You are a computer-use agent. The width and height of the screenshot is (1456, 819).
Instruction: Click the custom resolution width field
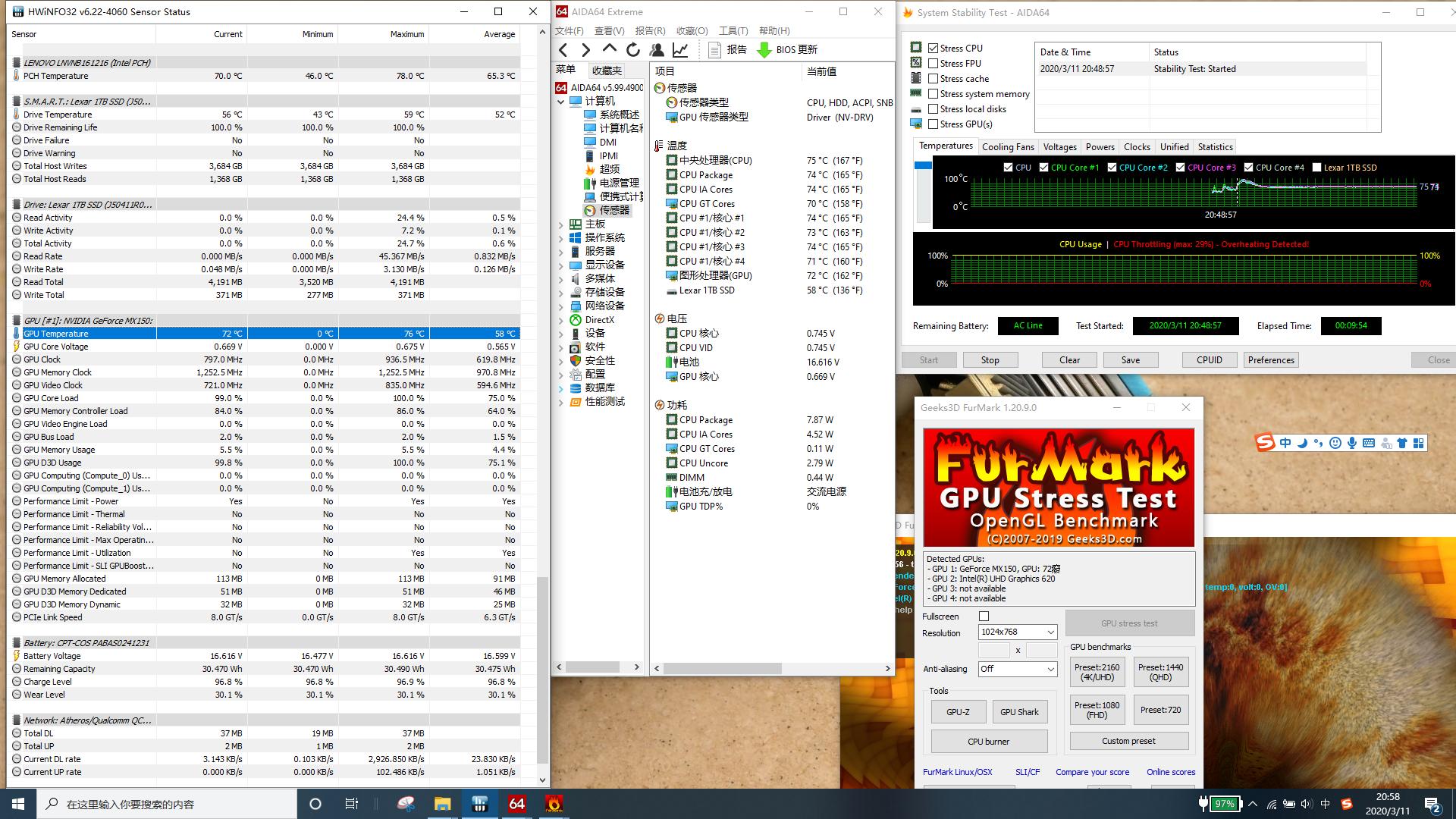993,650
